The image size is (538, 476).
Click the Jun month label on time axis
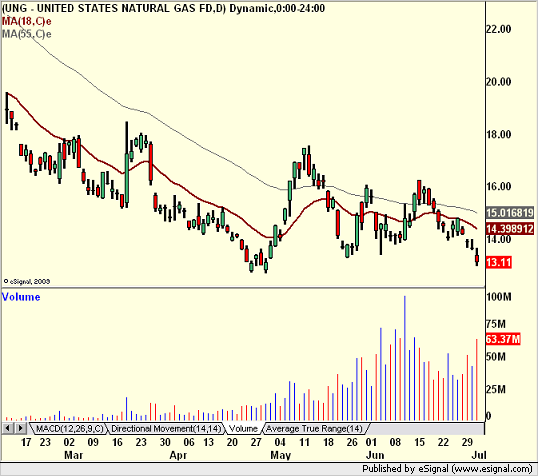point(375,455)
